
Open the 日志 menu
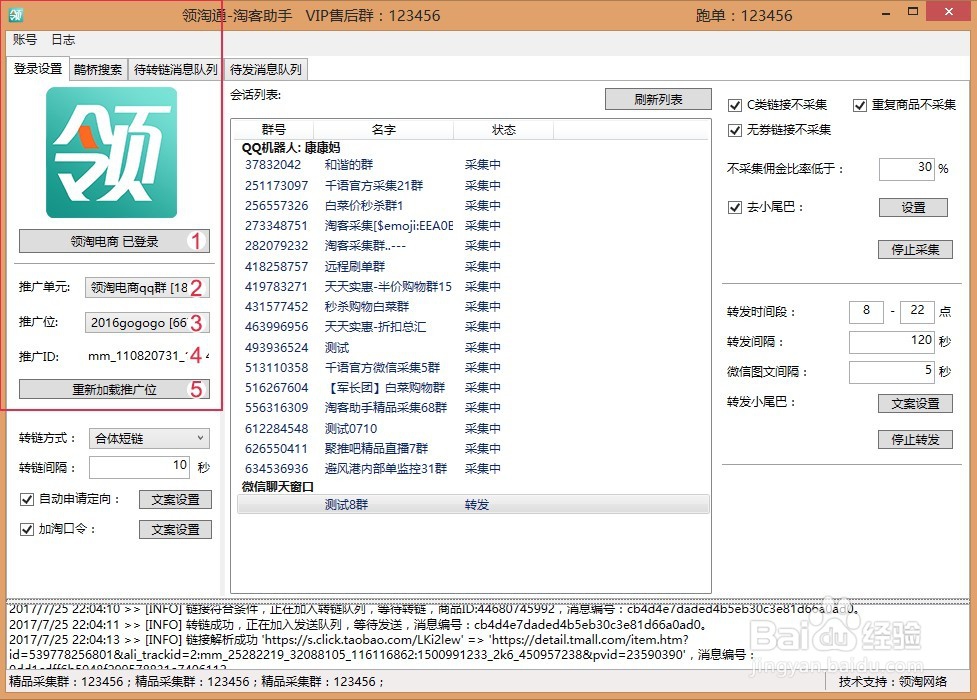point(63,40)
